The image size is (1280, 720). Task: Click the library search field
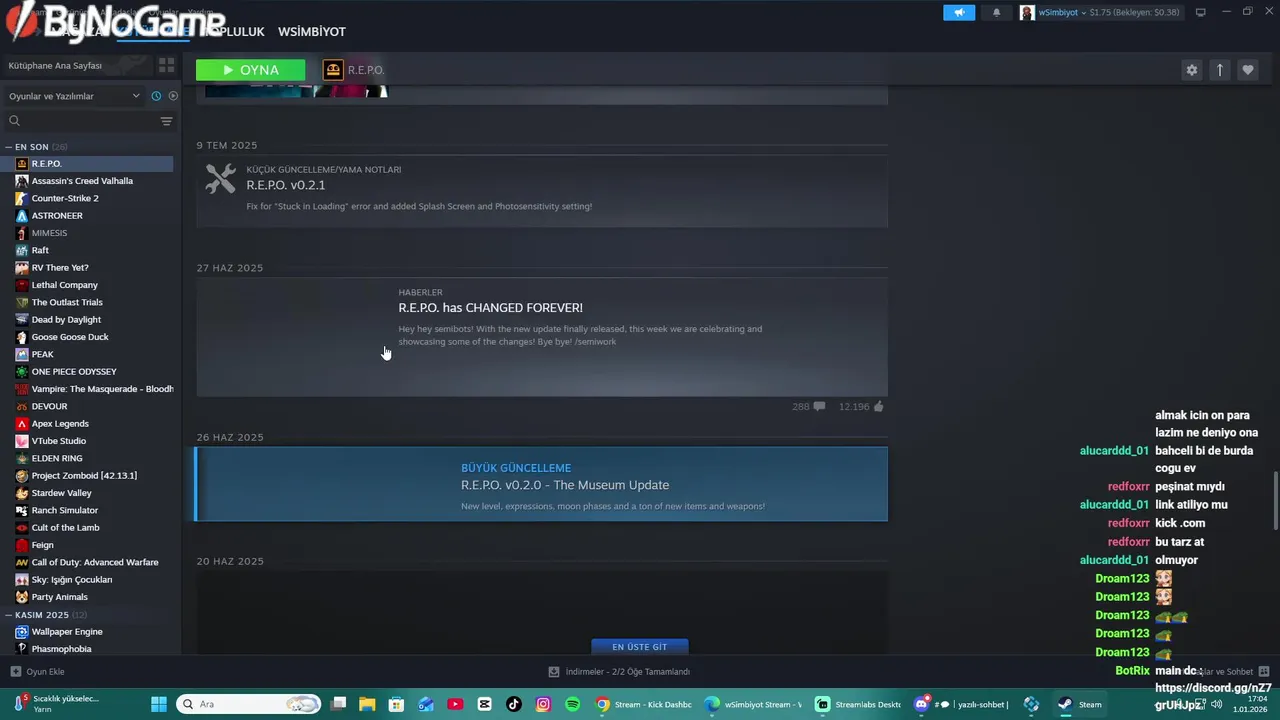80,121
